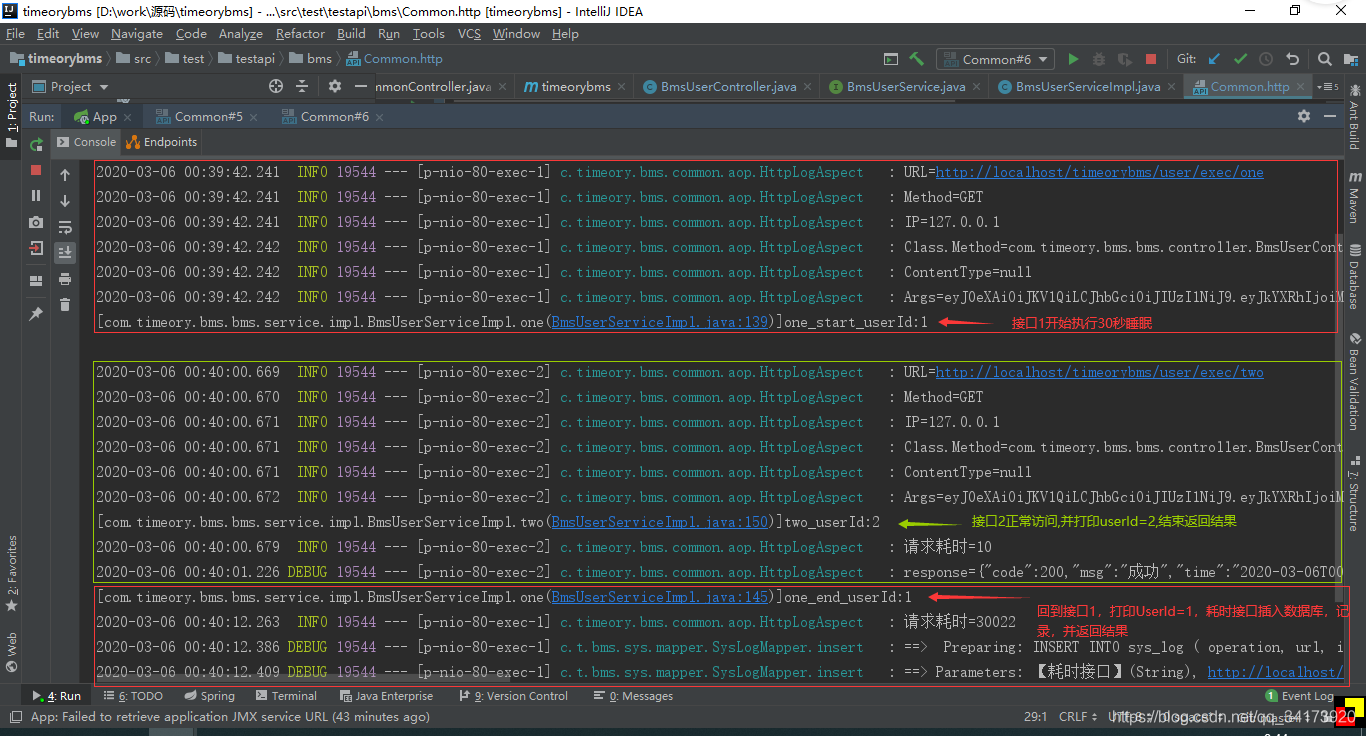Image resolution: width=1366 pixels, height=736 pixels.
Task: Take a thread dump with camera icon
Action: point(36,222)
